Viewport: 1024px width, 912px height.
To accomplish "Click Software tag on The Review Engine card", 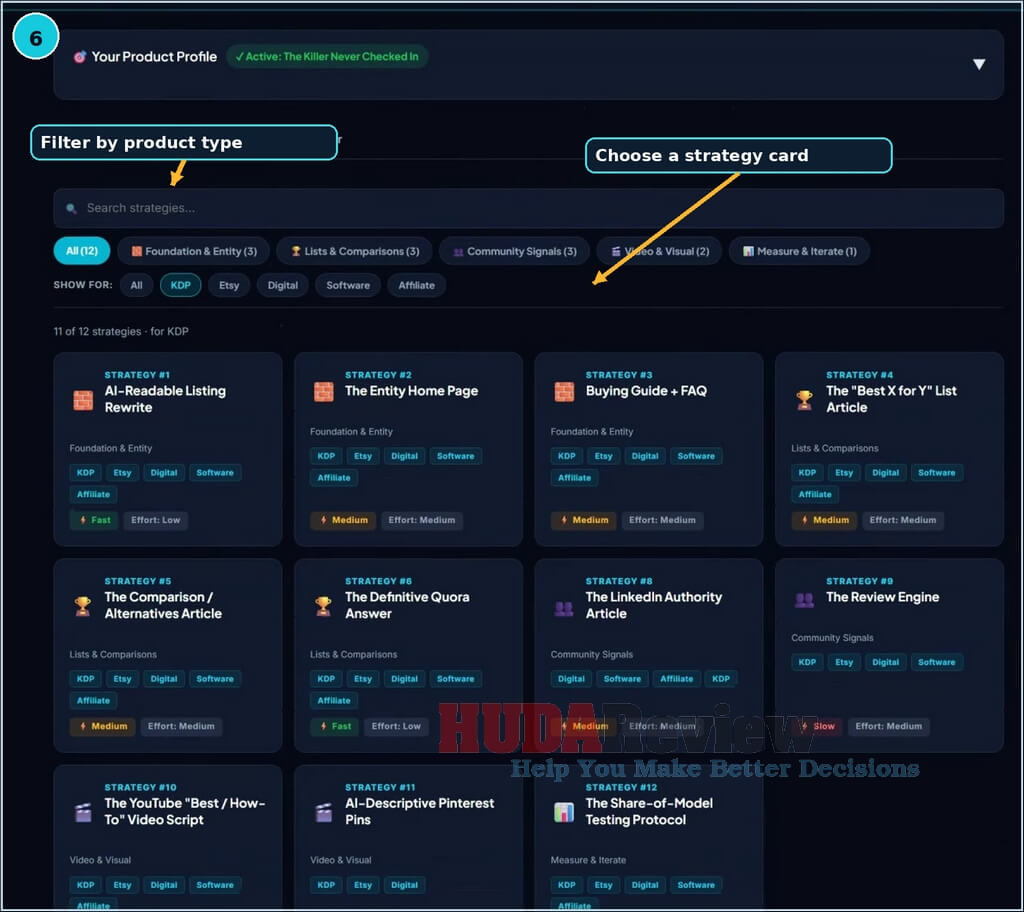I will 936,662.
